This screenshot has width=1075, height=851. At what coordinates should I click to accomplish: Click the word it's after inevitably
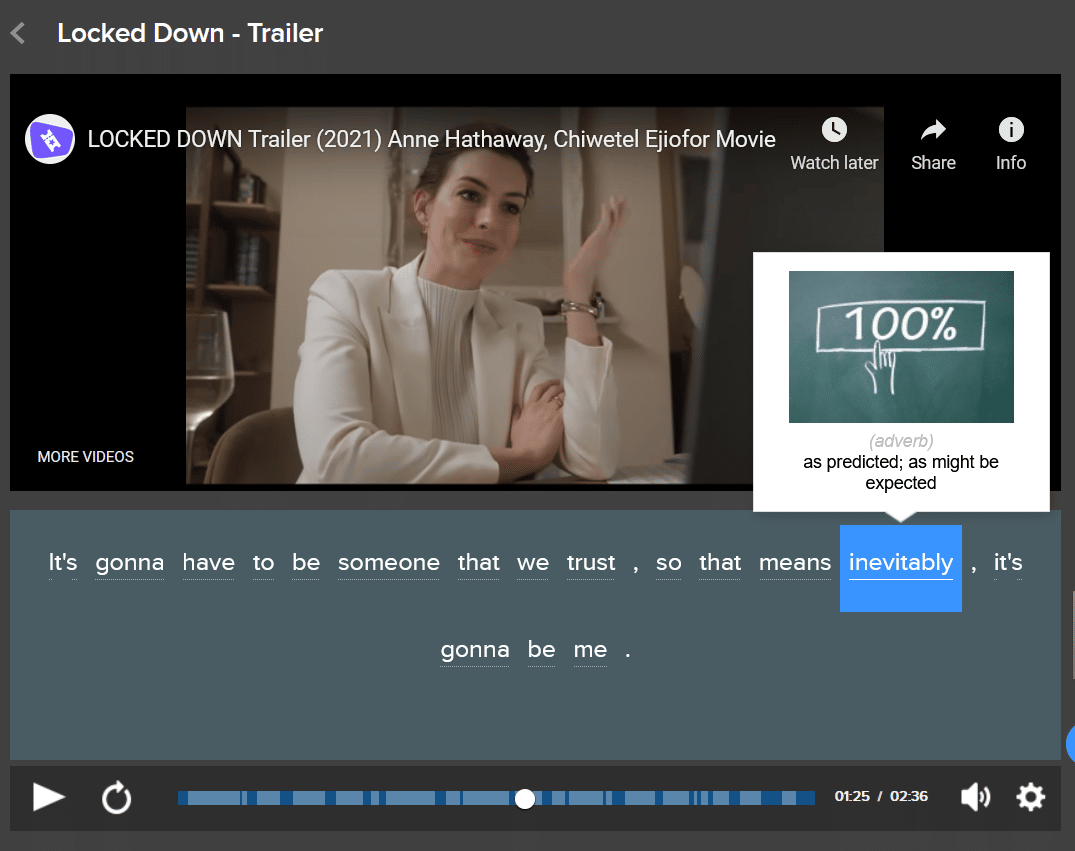click(1008, 563)
